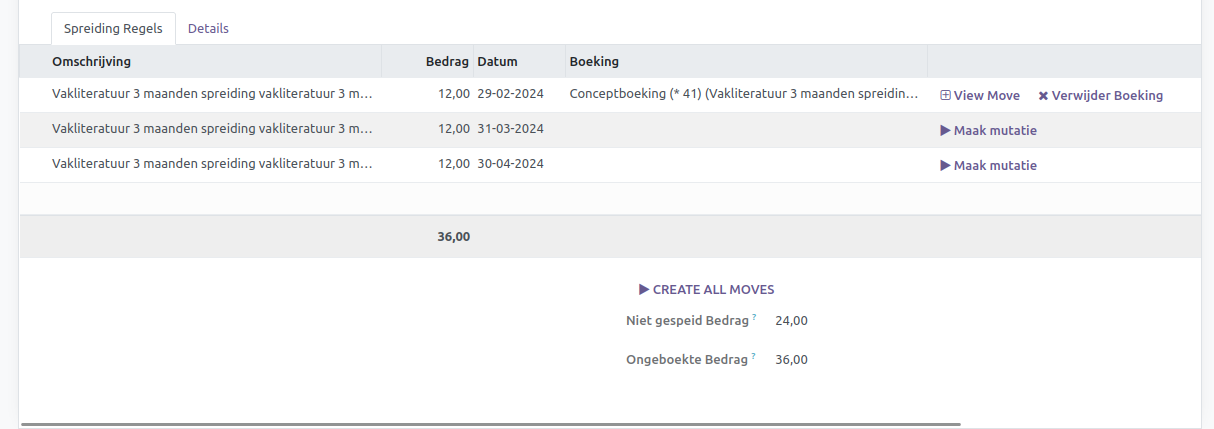Select the description cell in the 31-03-2024 row
The image size is (1214, 429).
[x=212, y=130]
